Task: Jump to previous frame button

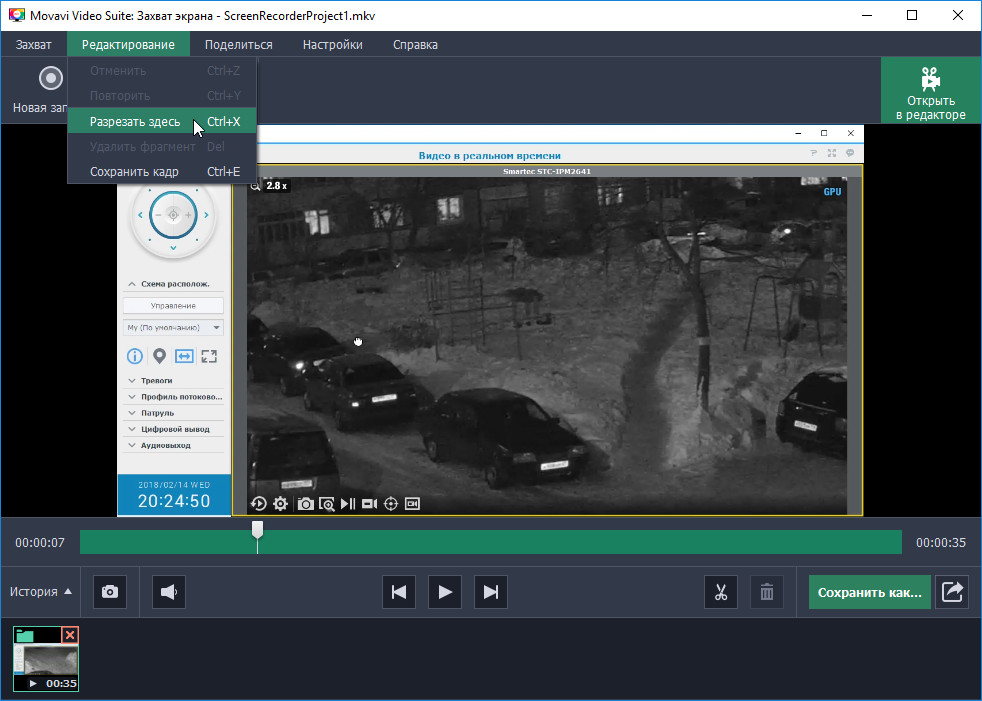Action: coord(399,592)
